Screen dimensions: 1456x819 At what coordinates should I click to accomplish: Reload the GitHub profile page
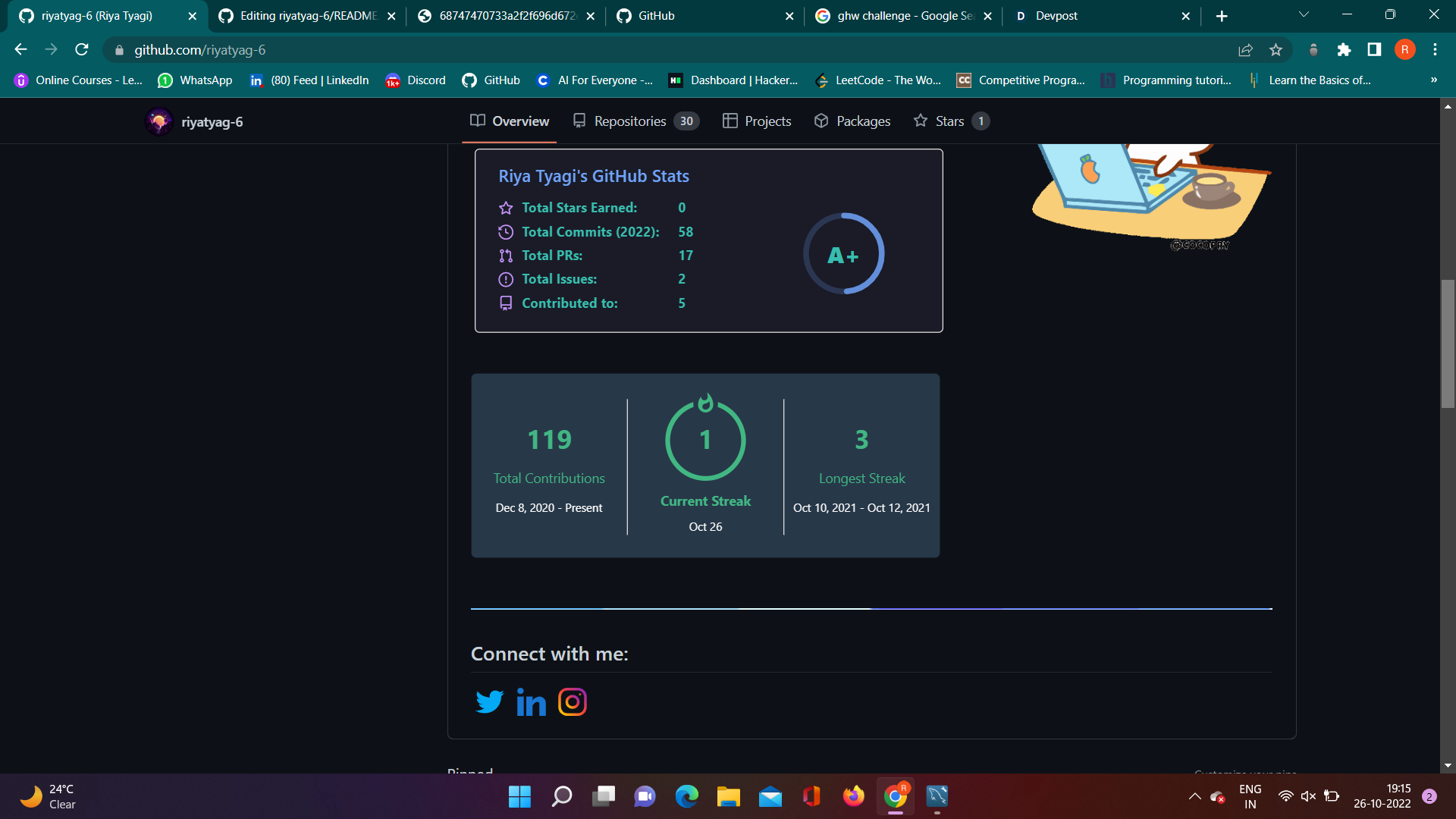coord(82,50)
